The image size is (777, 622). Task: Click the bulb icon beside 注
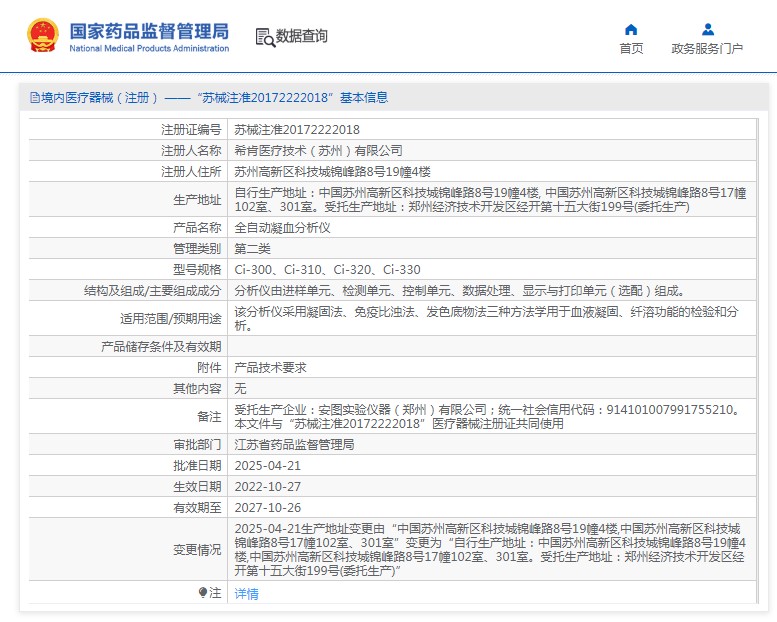coord(203,593)
